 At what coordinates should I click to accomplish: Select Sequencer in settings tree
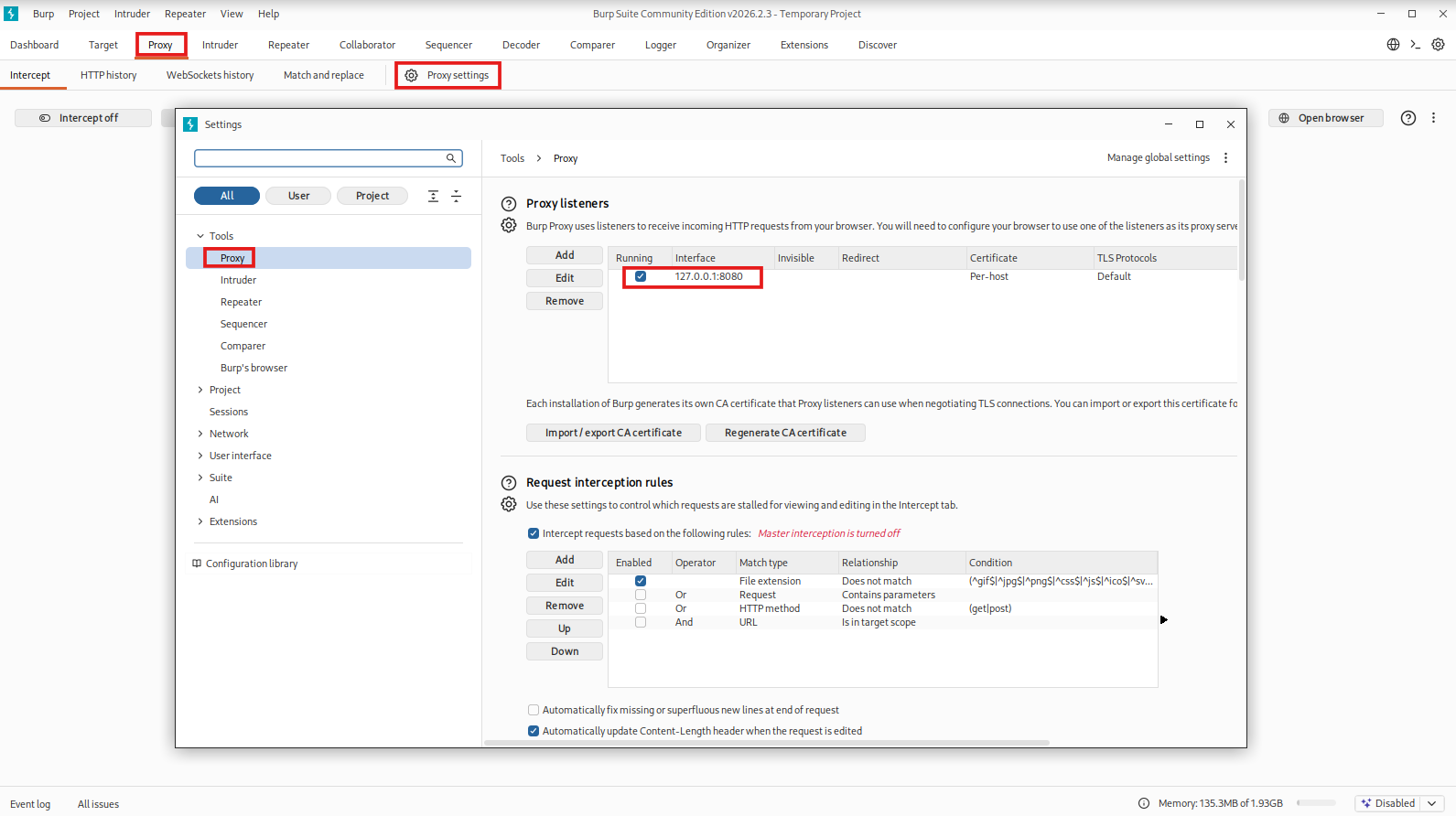243,324
